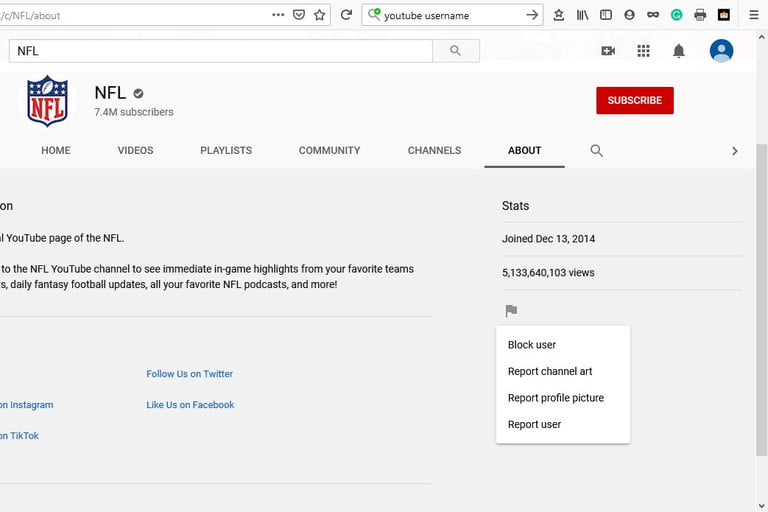Click the YouTube search magnifier button

456,51
